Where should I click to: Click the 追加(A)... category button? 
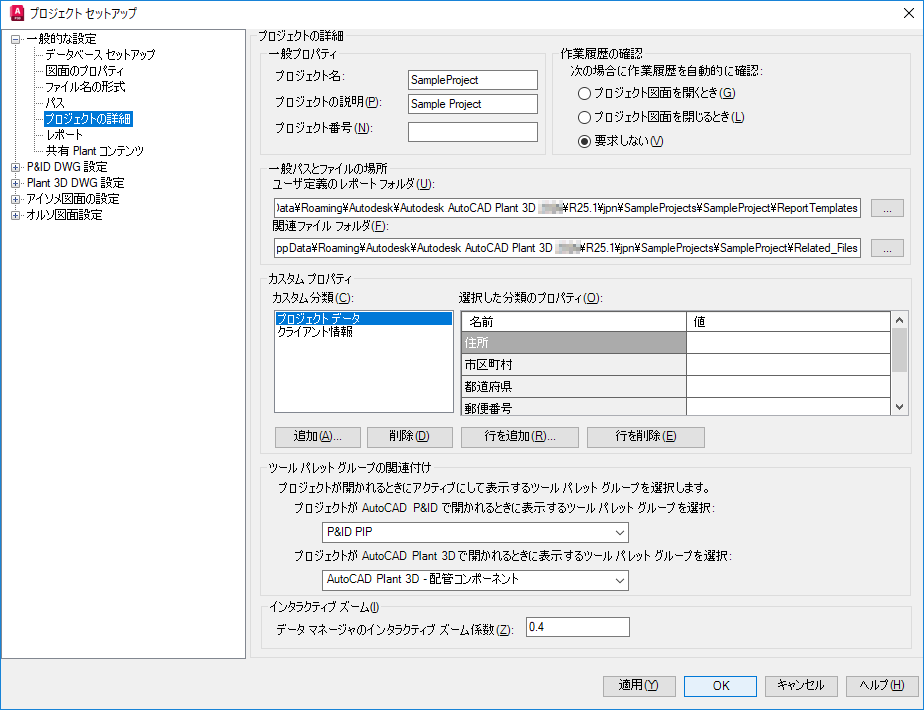(x=318, y=437)
